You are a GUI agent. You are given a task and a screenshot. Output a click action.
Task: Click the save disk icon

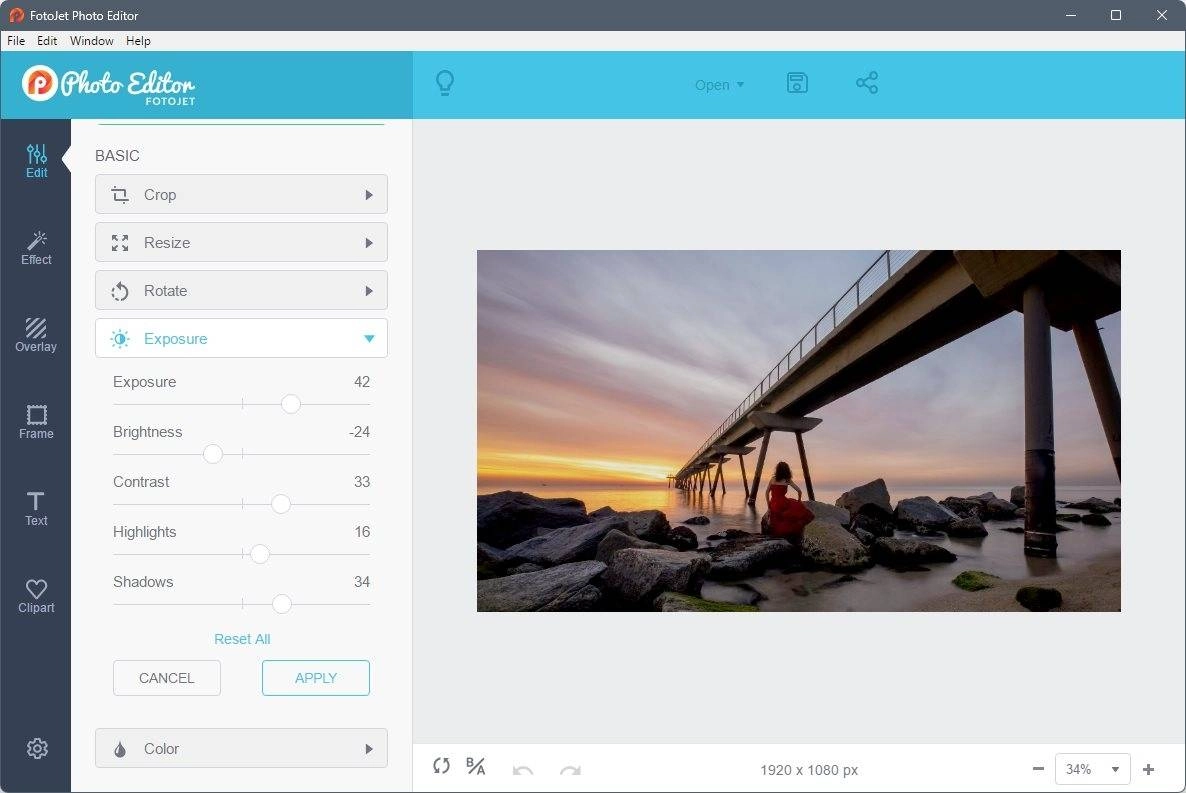[797, 82]
